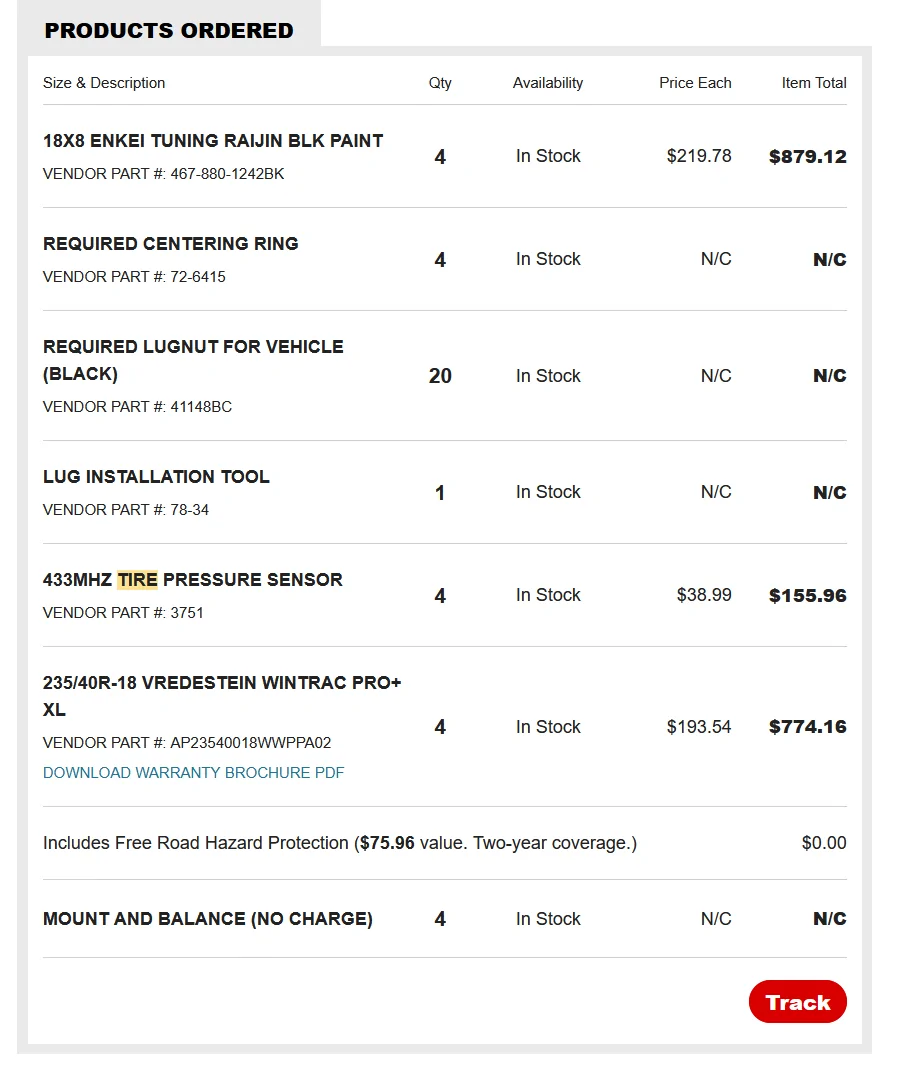Image resolution: width=906 pixels, height=1075 pixels.
Task: Click the Lug Installation Tool item name
Action: click(156, 476)
